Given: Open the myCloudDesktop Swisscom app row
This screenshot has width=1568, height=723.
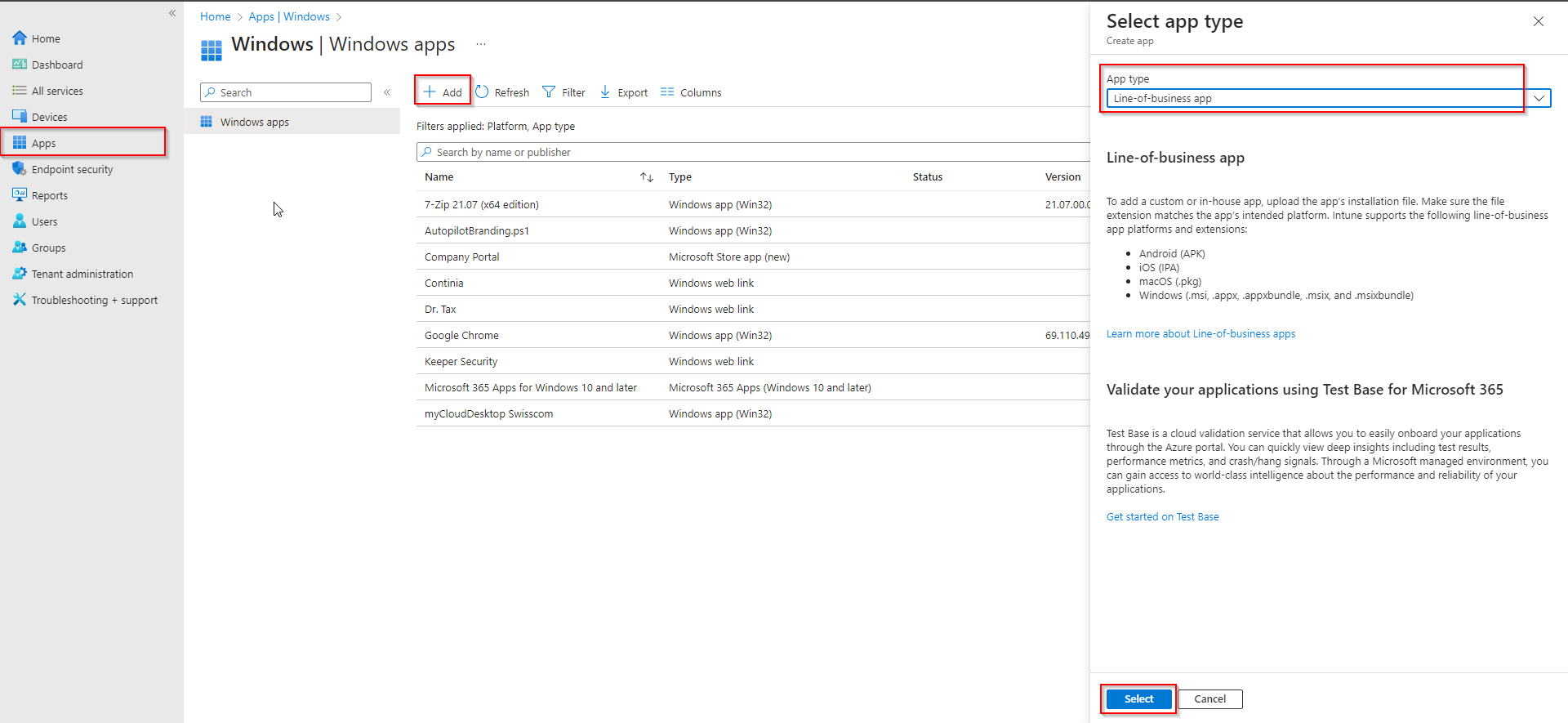Looking at the screenshot, I should [753, 413].
